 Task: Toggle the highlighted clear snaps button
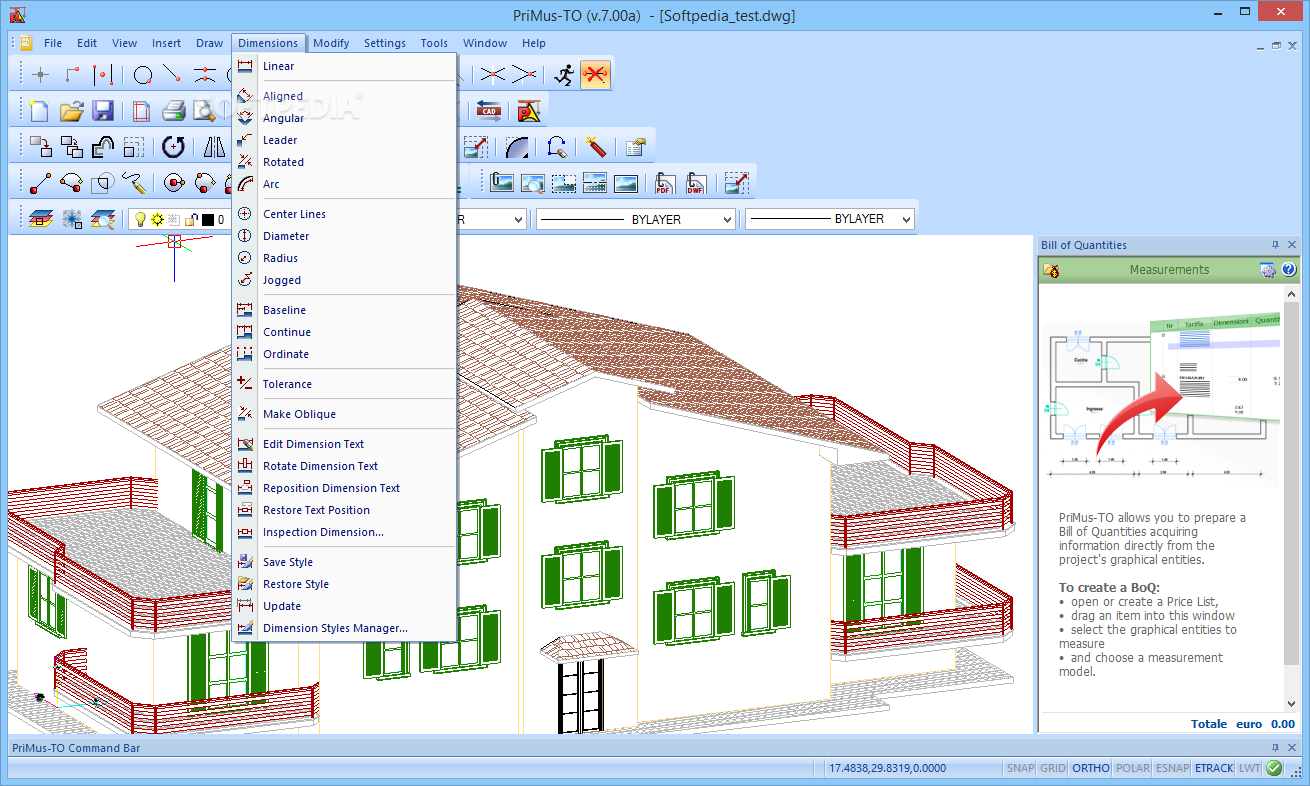(596, 75)
